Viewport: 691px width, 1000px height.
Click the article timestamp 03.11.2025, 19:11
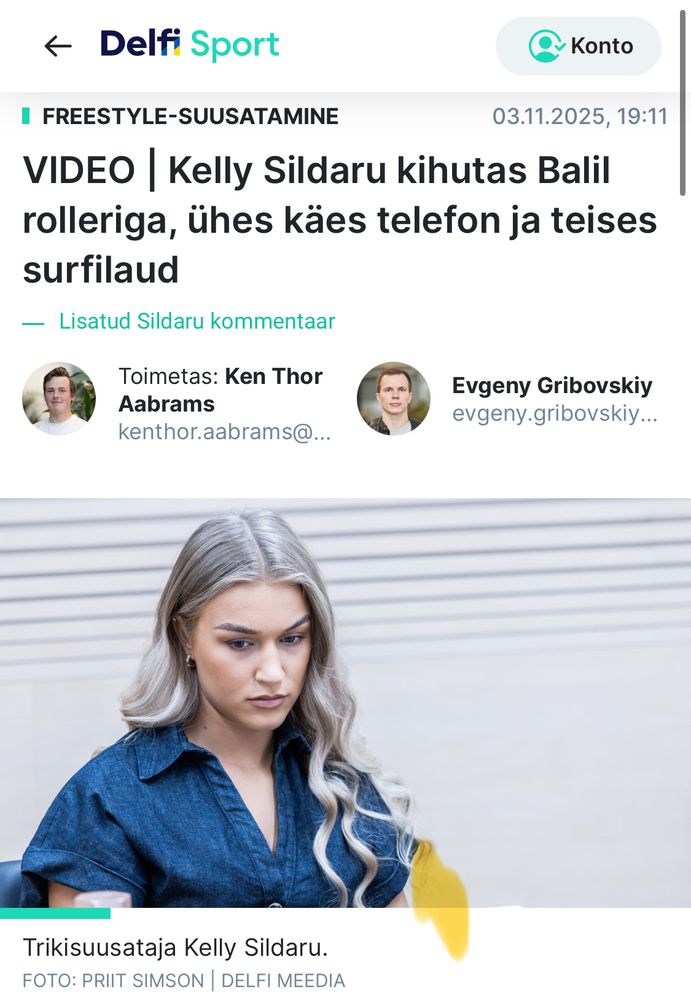point(580,116)
